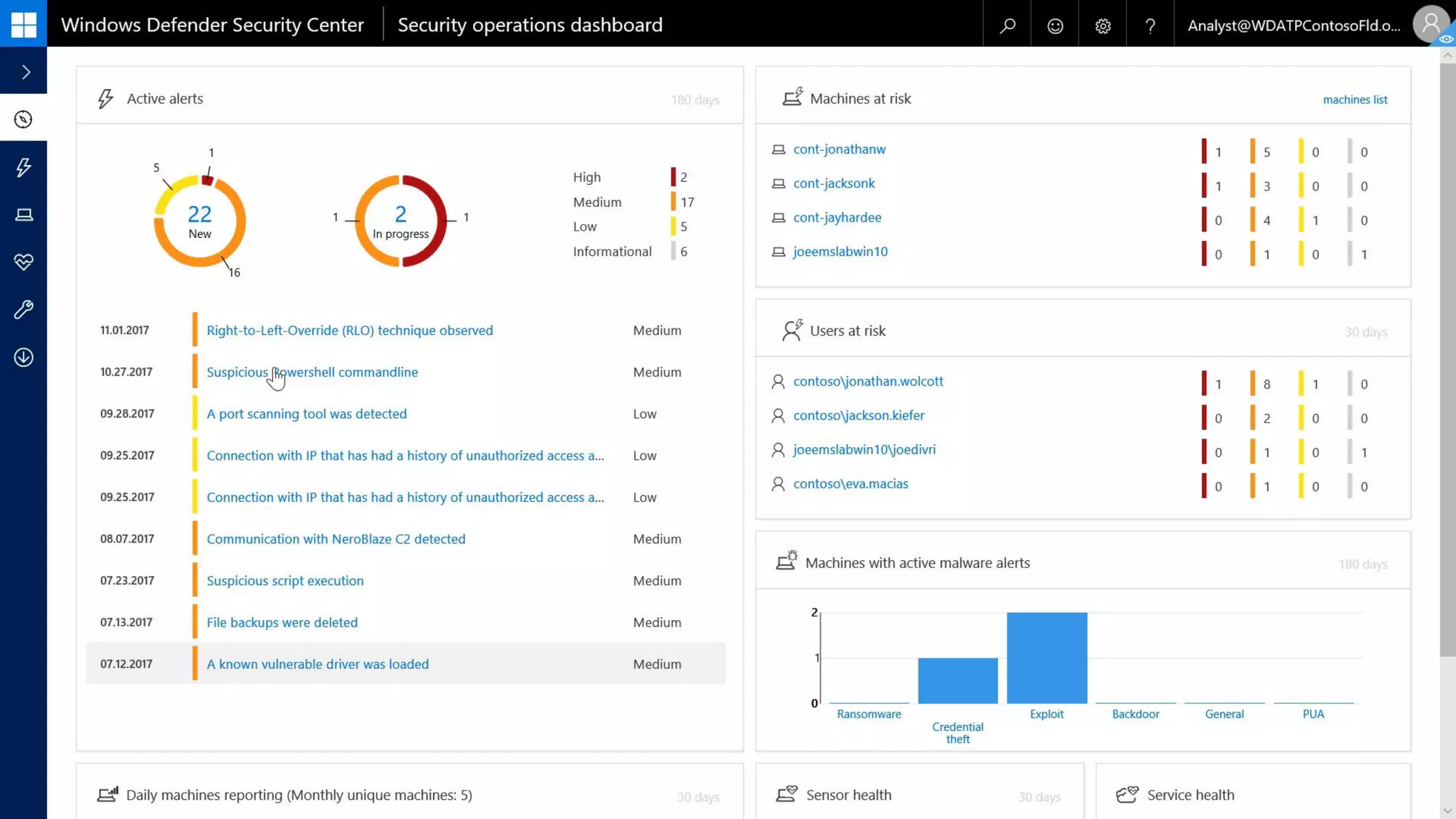Open the settings gear in top bar
The height and width of the screenshot is (819, 1456).
click(x=1103, y=26)
